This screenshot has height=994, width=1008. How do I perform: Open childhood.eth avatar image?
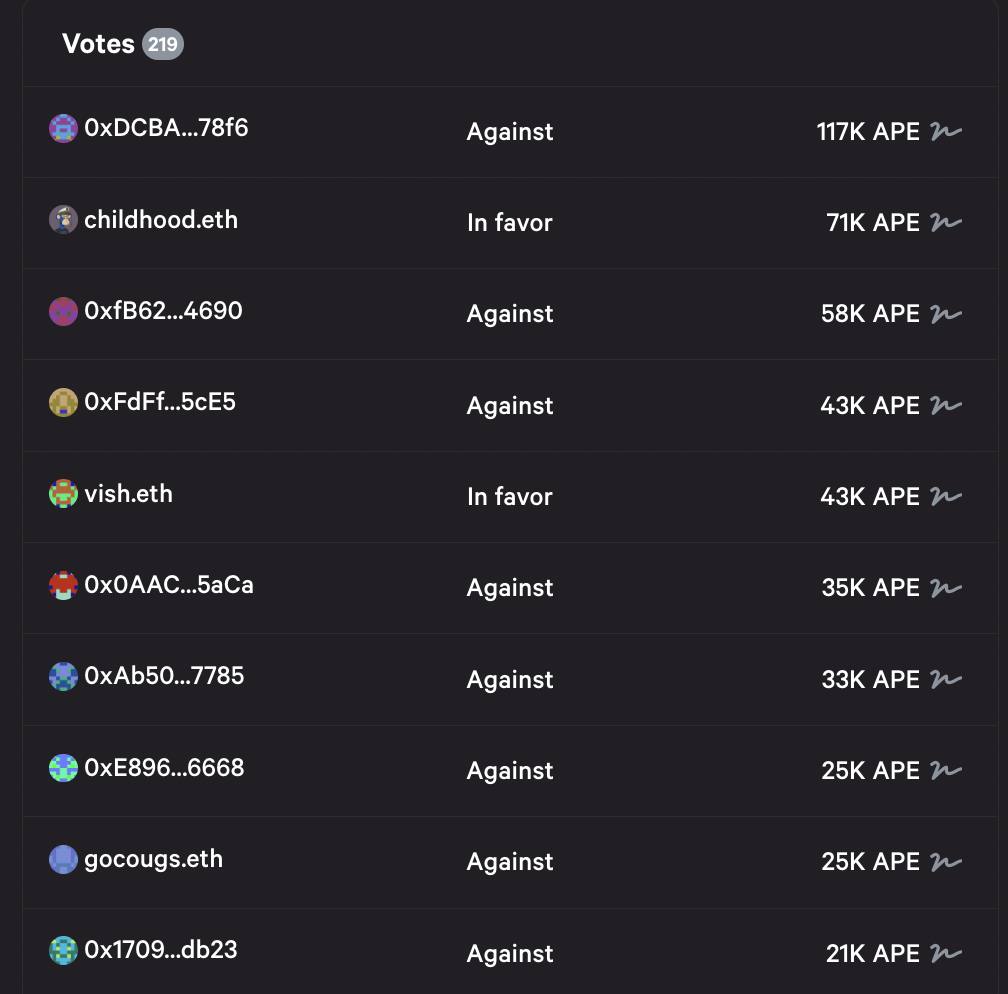coord(63,220)
